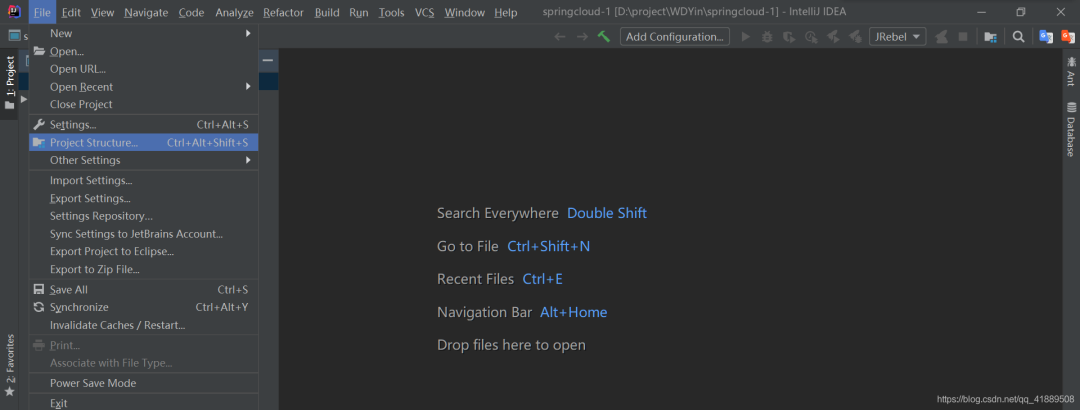Expand the project tree root arrow
Viewport: 1080px width, 410px height.
pyautogui.click(x=24, y=99)
